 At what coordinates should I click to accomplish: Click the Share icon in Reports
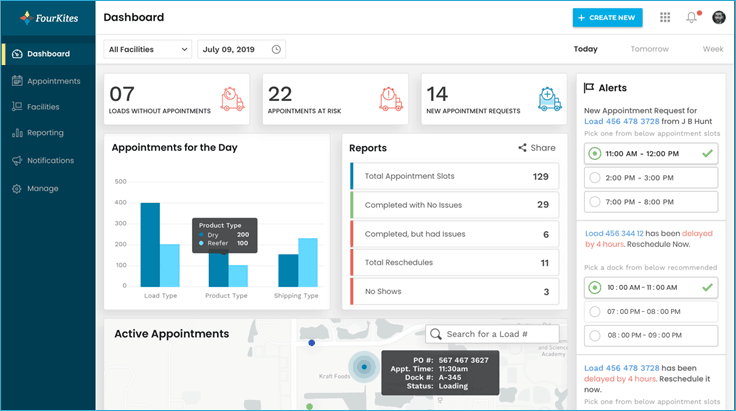(523, 148)
